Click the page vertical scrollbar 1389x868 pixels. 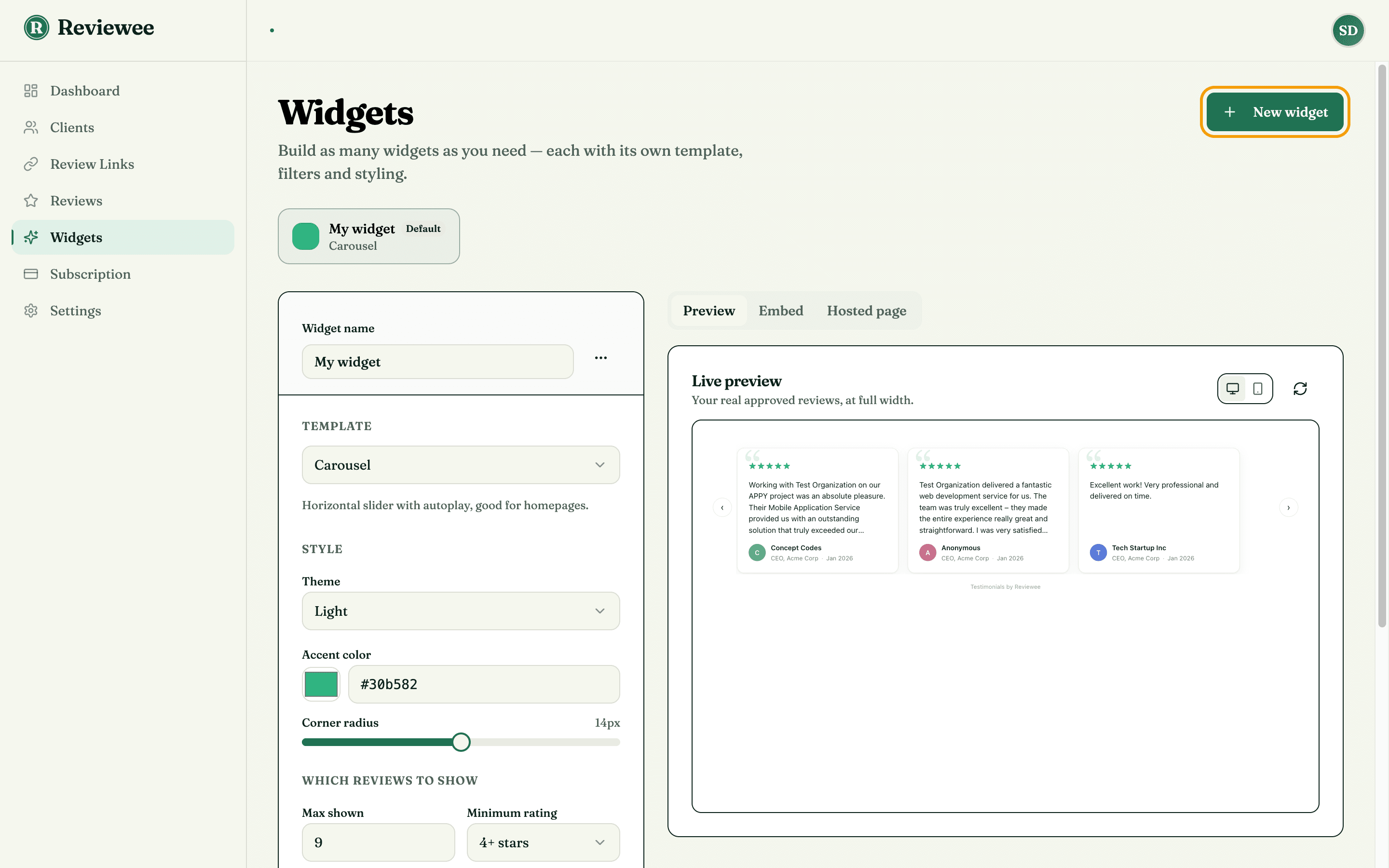tap(1382, 346)
